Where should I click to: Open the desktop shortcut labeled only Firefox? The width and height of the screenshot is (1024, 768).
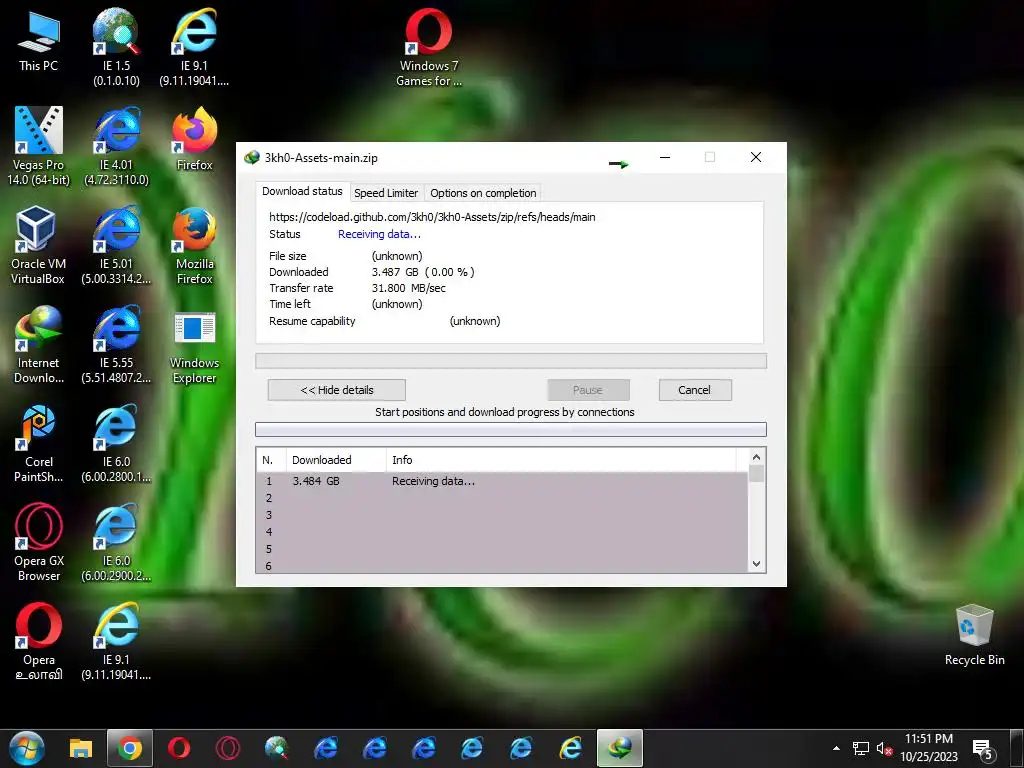(194, 140)
